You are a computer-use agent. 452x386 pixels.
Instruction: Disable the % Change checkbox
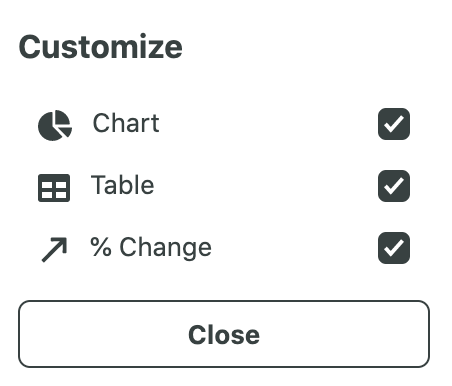394,248
